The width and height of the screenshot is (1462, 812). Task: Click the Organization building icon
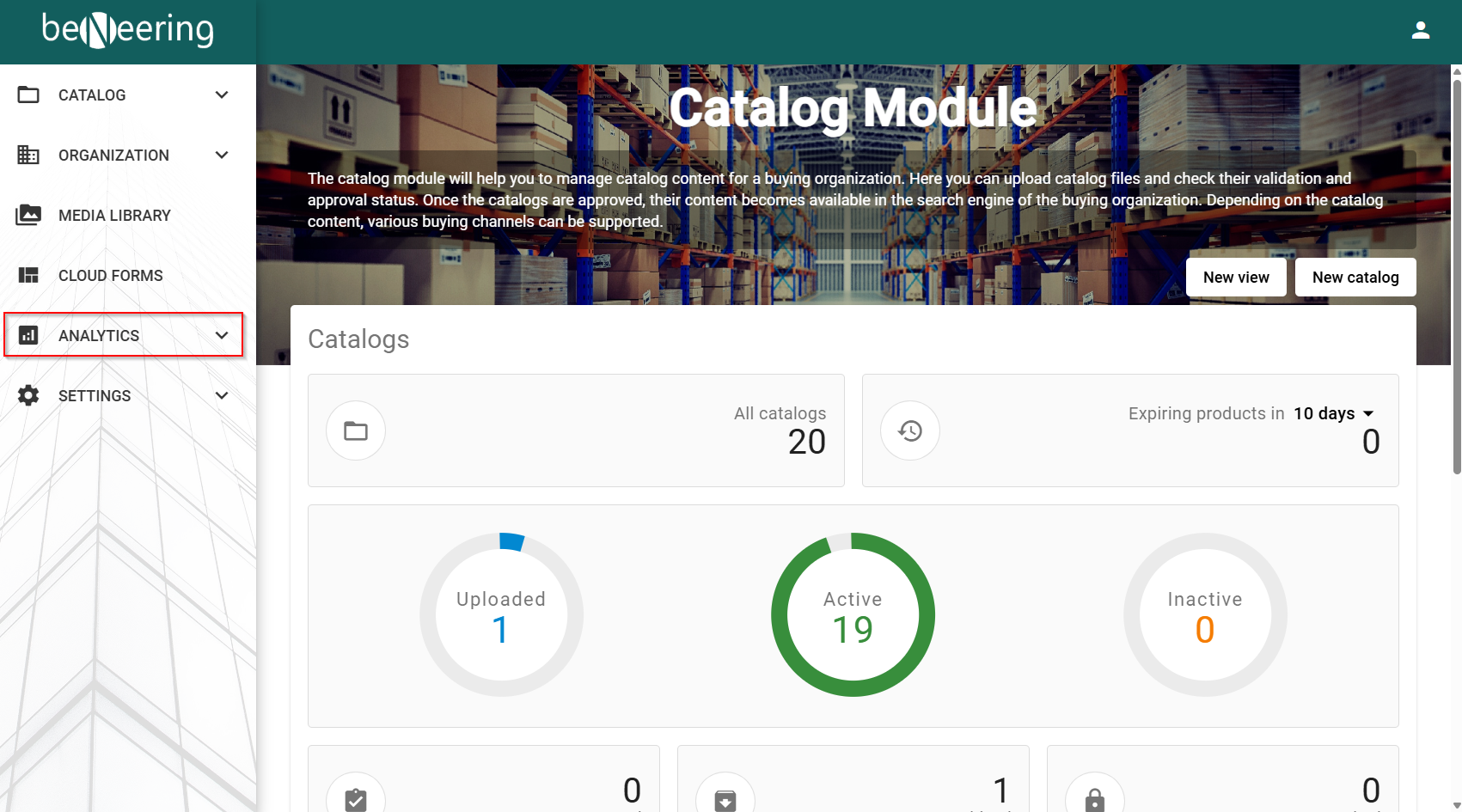pyautogui.click(x=28, y=155)
